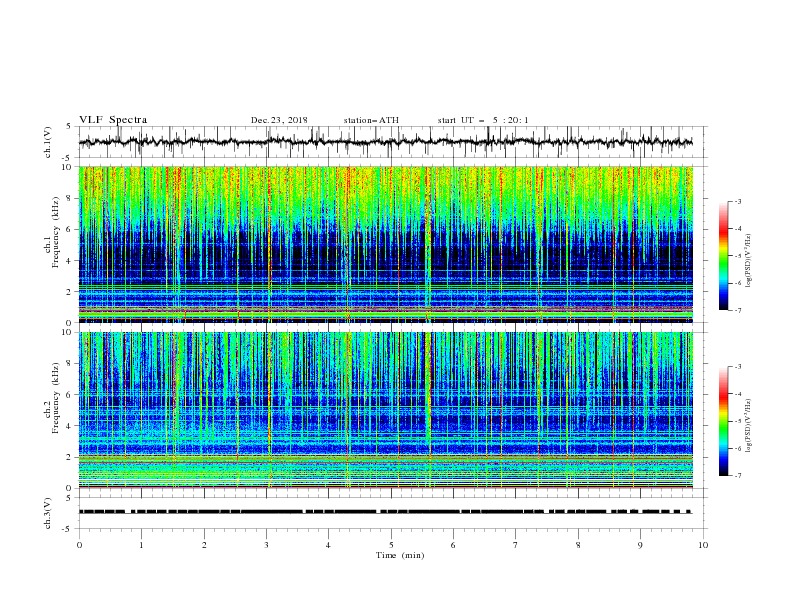The height and width of the screenshot is (612, 792).
Task: Click time axis tick label "7"
Action: 515,545
